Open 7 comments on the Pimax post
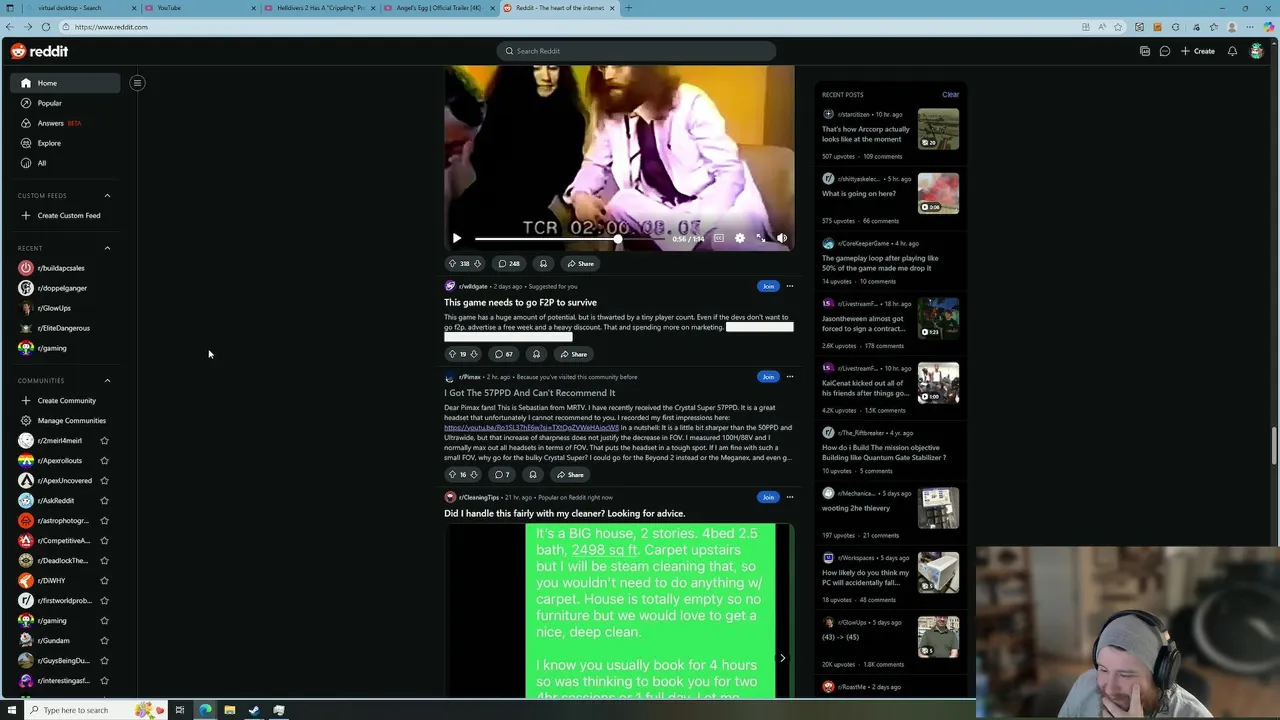The image size is (1280, 720). coord(502,475)
